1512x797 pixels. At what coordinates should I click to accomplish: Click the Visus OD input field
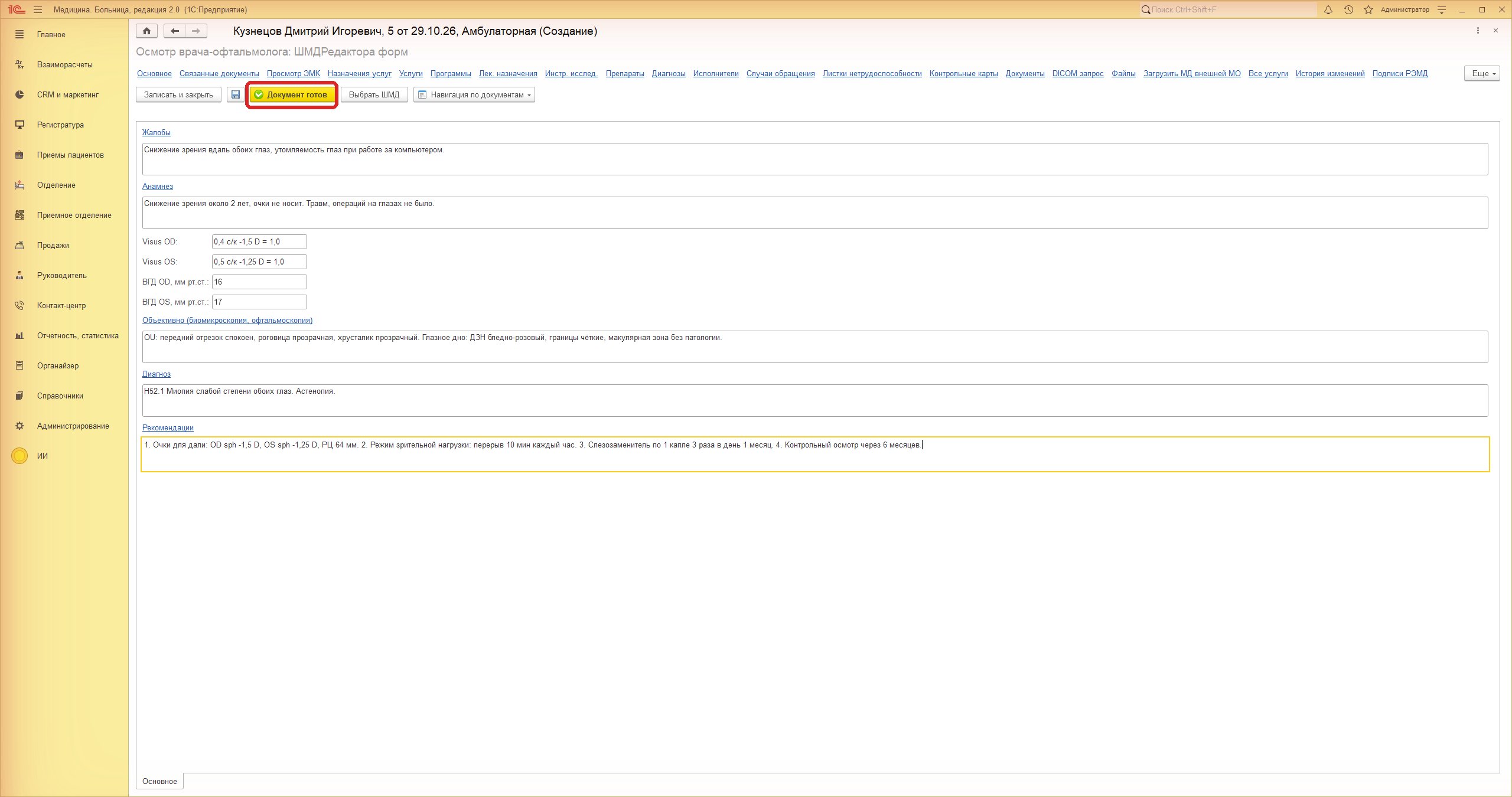coord(259,241)
